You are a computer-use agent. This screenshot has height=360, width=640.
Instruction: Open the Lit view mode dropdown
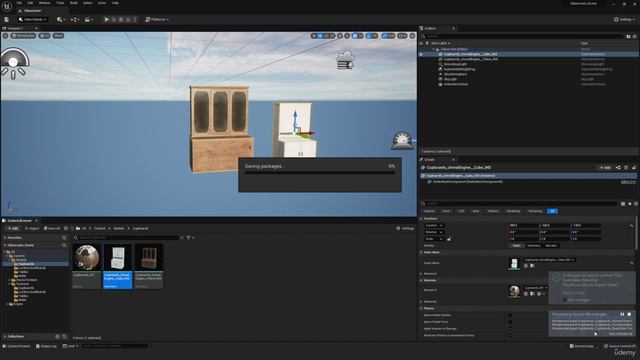(x=44, y=36)
